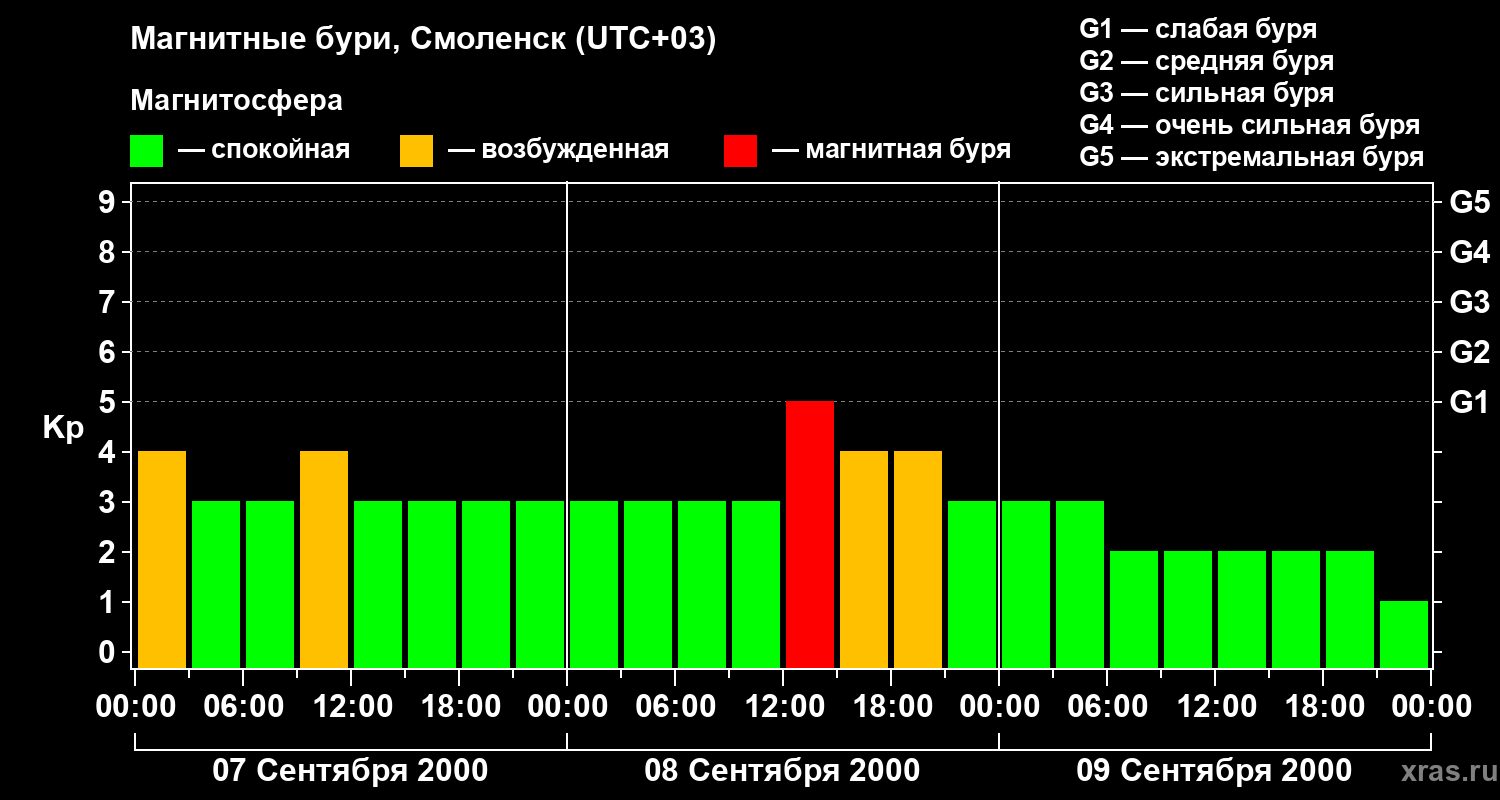The height and width of the screenshot is (800, 1500).
Task: Click the red 'магнитная буря' legend swatch
Action: 740,151
